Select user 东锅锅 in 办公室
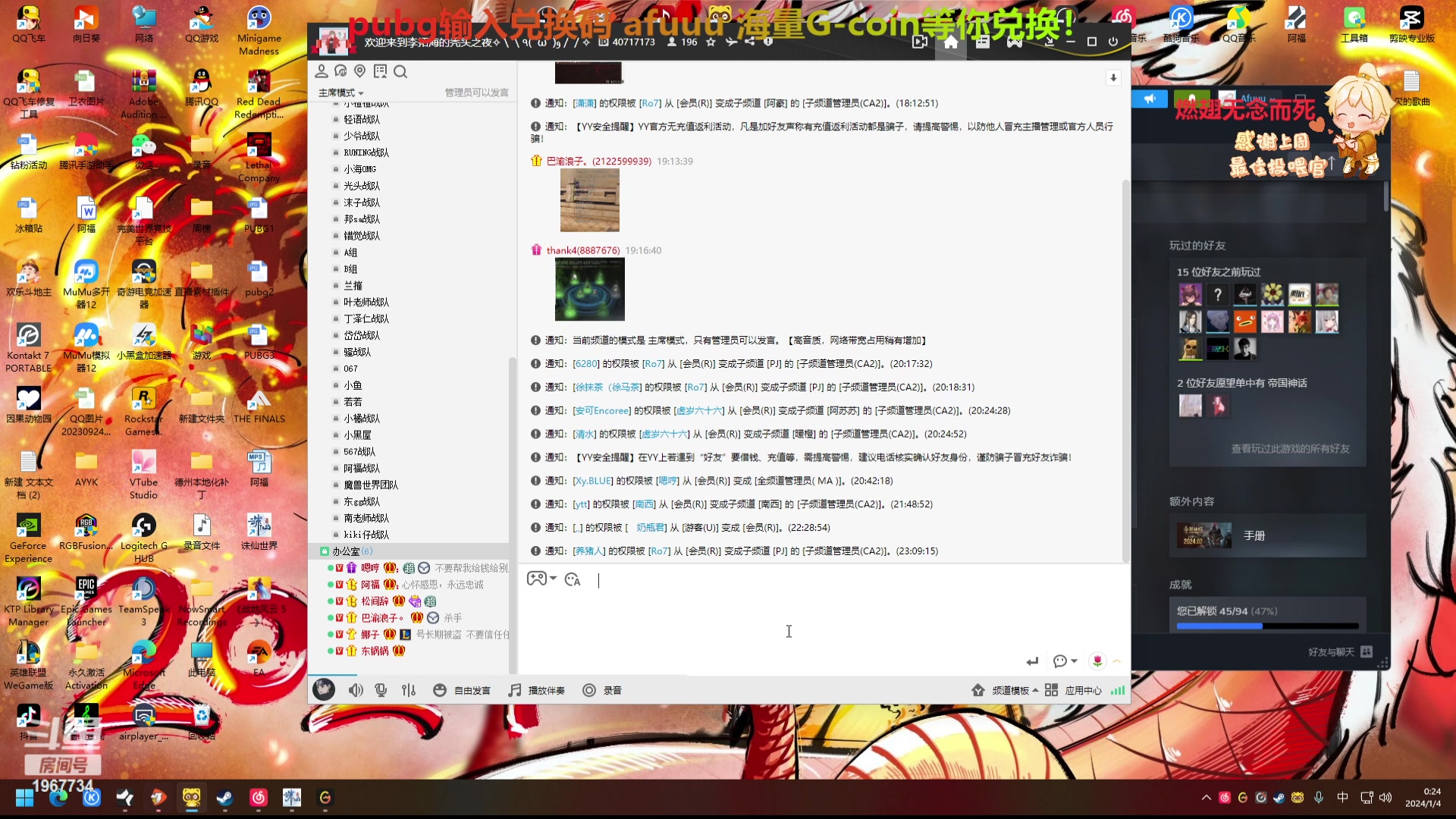Image resolution: width=1456 pixels, height=819 pixels. tap(375, 651)
